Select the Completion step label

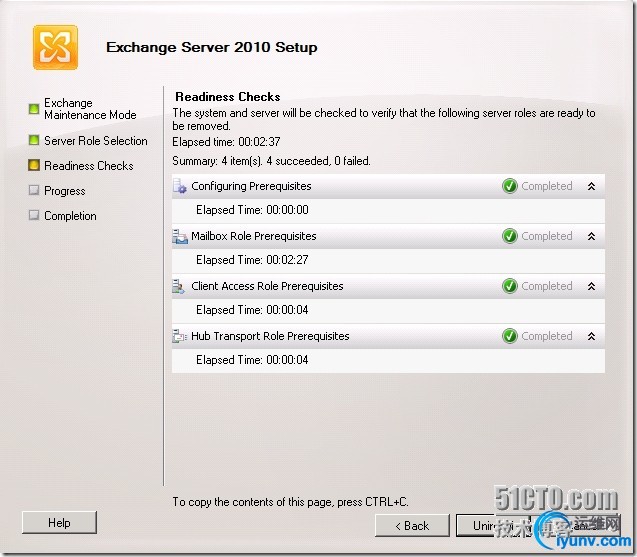point(70,216)
